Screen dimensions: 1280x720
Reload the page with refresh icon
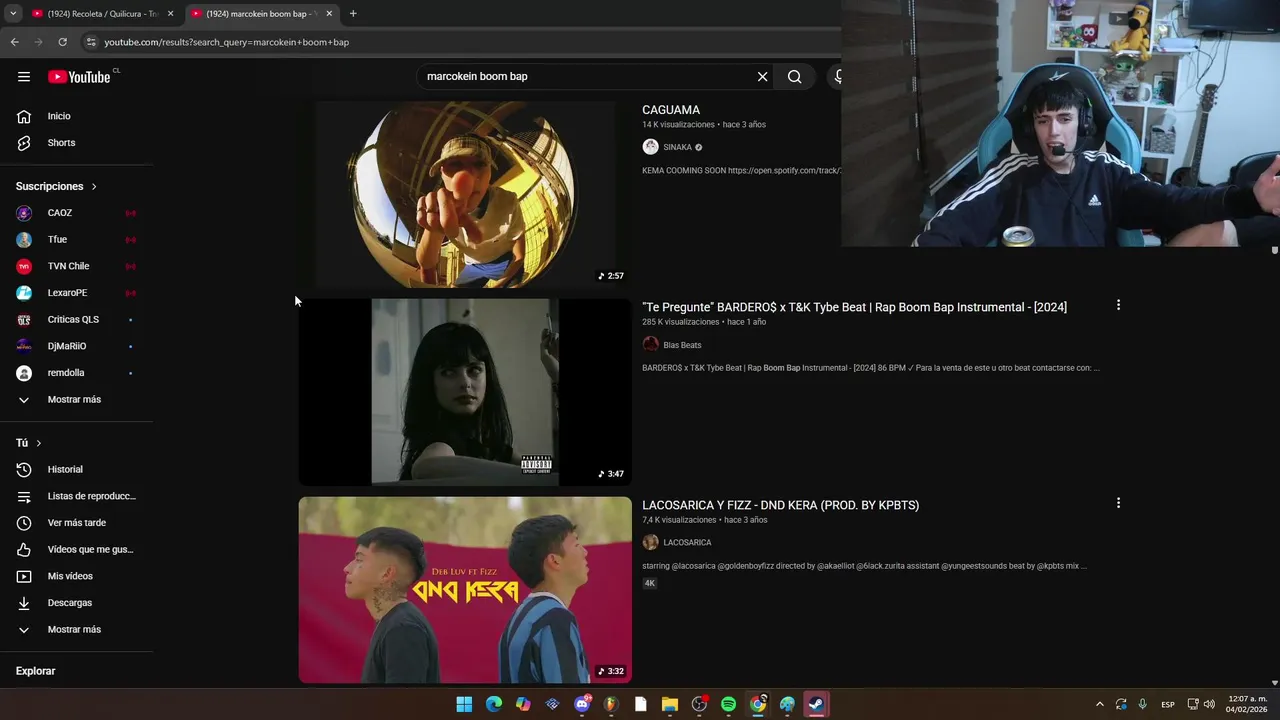pos(62,42)
